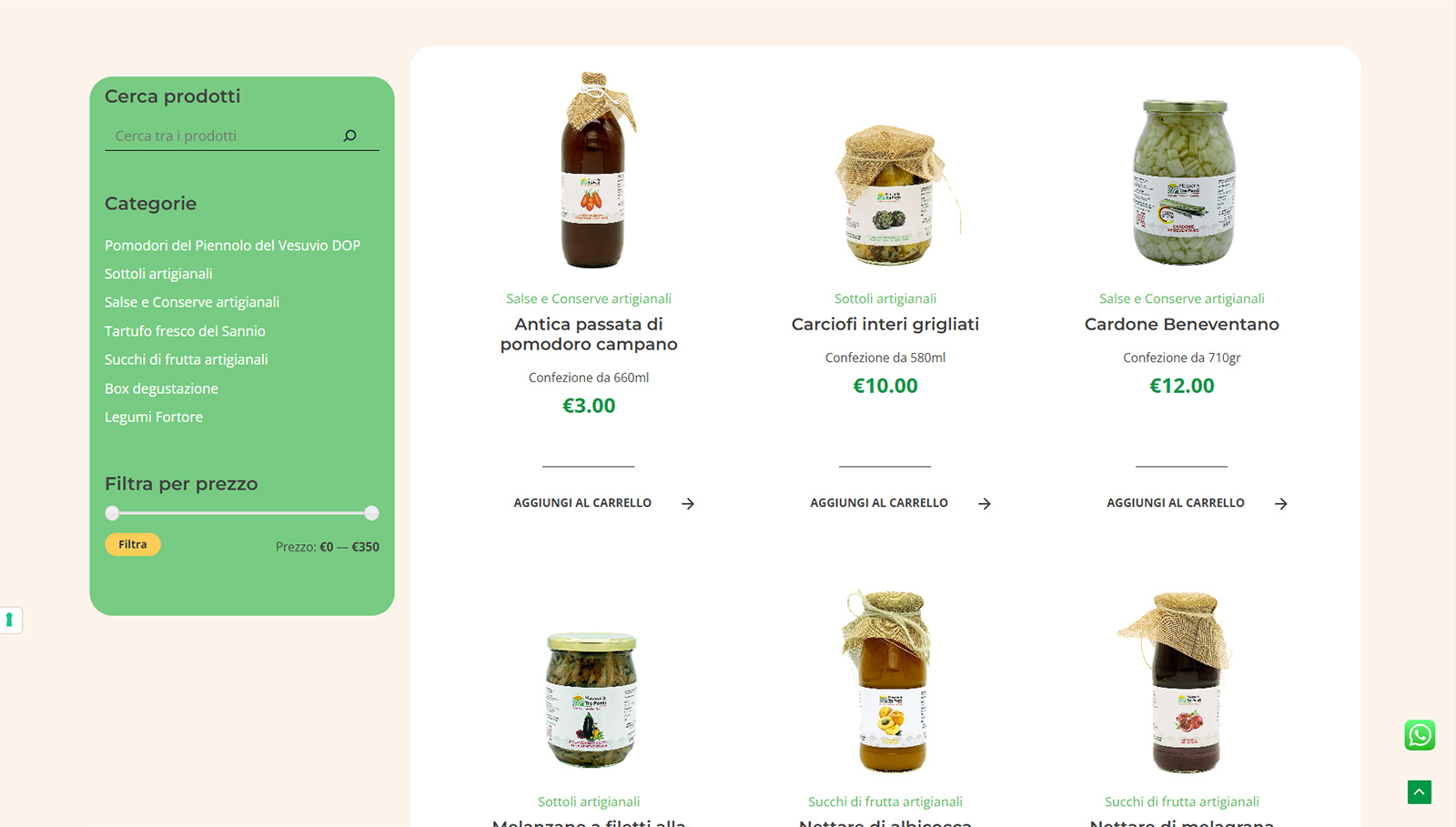This screenshot has width=1456, height=827.
Task: Select Tartufo fresco del Sannio category
Action: pos(185,331)
